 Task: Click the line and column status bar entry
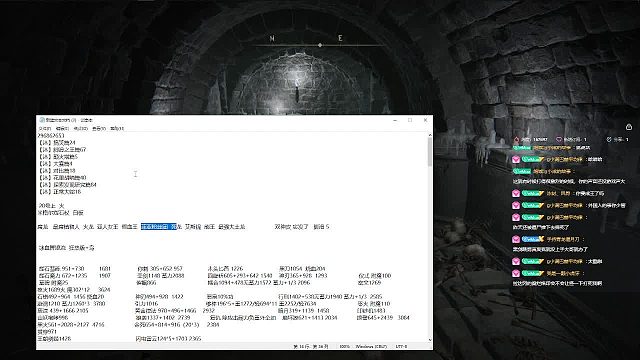pos(311,347)
